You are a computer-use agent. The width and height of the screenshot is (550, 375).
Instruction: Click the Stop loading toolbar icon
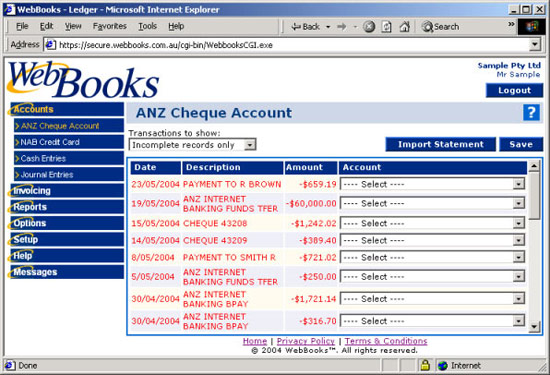[369, 27]
